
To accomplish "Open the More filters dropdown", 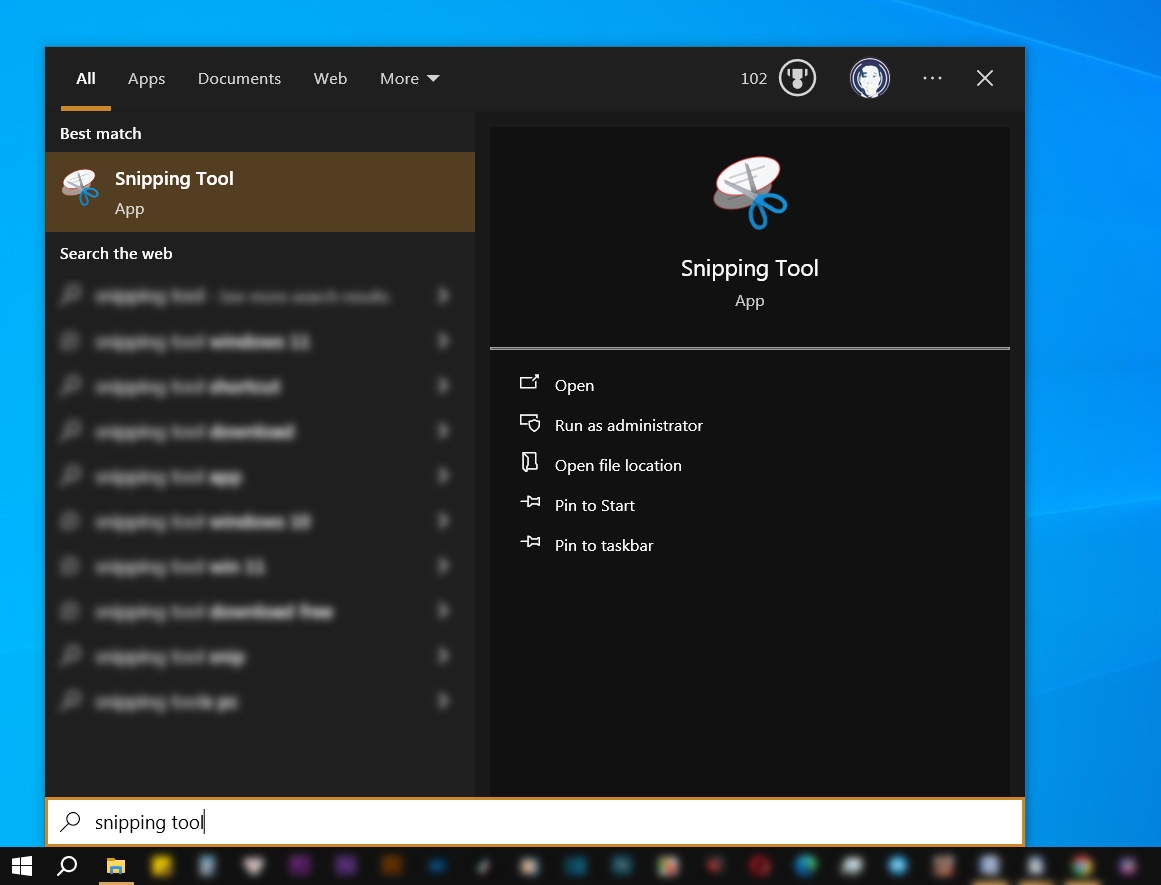I will coord(409,78).
